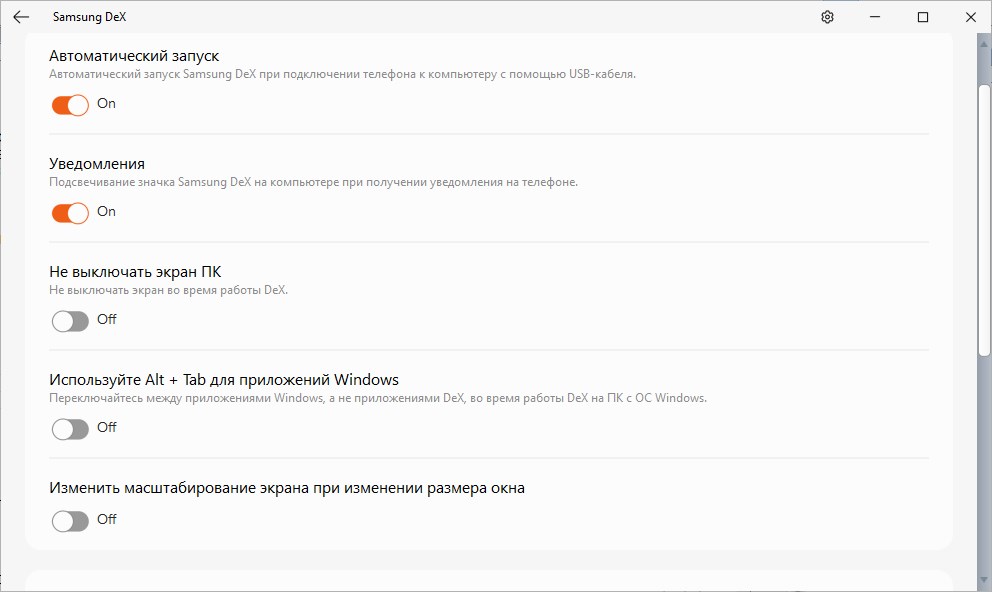The width and height of the screenshot is (992, 592).
Task: Click the Уведомления section heading
Action: pyautogui.click(x=100, y=163)
